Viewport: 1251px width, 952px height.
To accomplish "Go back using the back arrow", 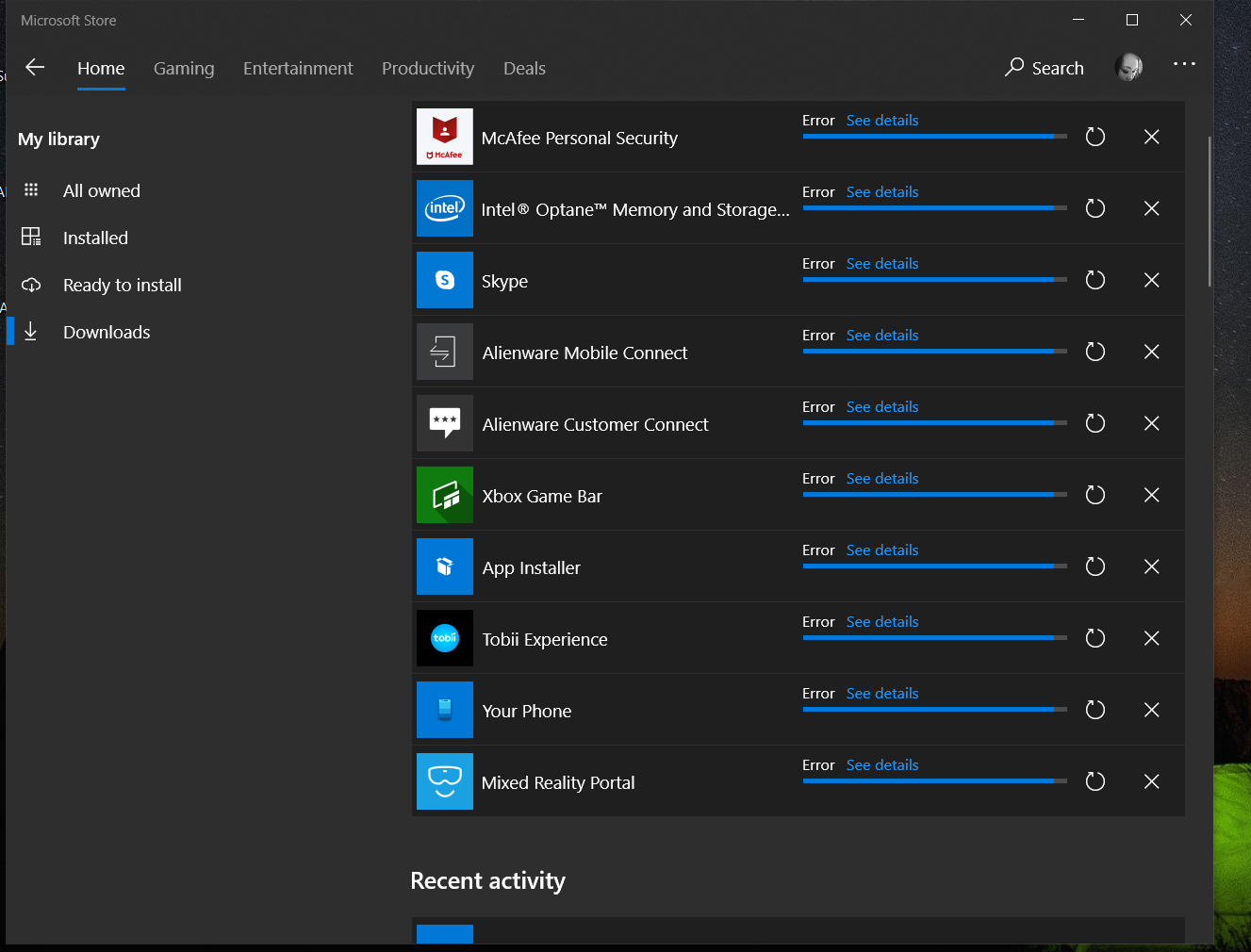I will click(x=35, y=67).
